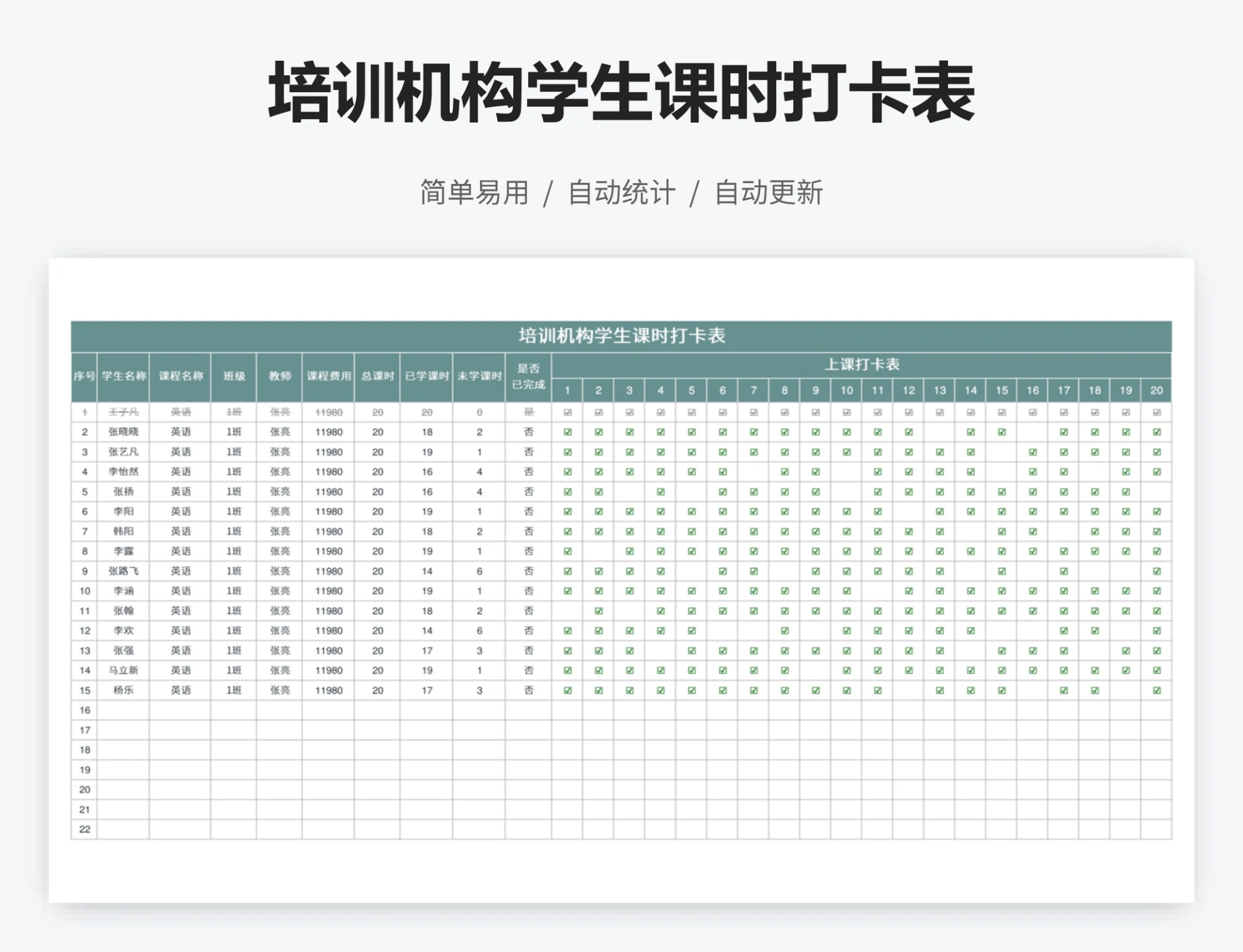Check lesson 1 attendance for 张翰
1243x952 pixels.
point(566,610)
